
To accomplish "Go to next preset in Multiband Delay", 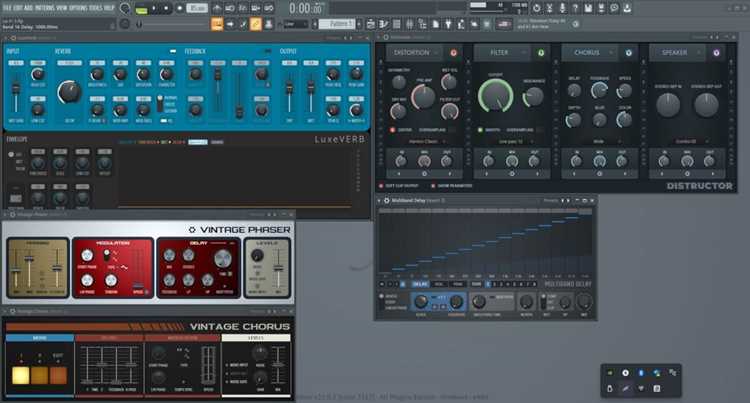I will pyautogui.click(x=567, y=200).
